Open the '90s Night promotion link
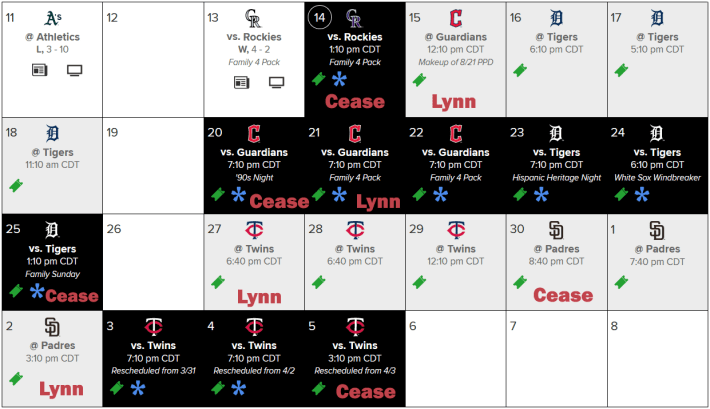710x409 pixels. pos(254,178)
